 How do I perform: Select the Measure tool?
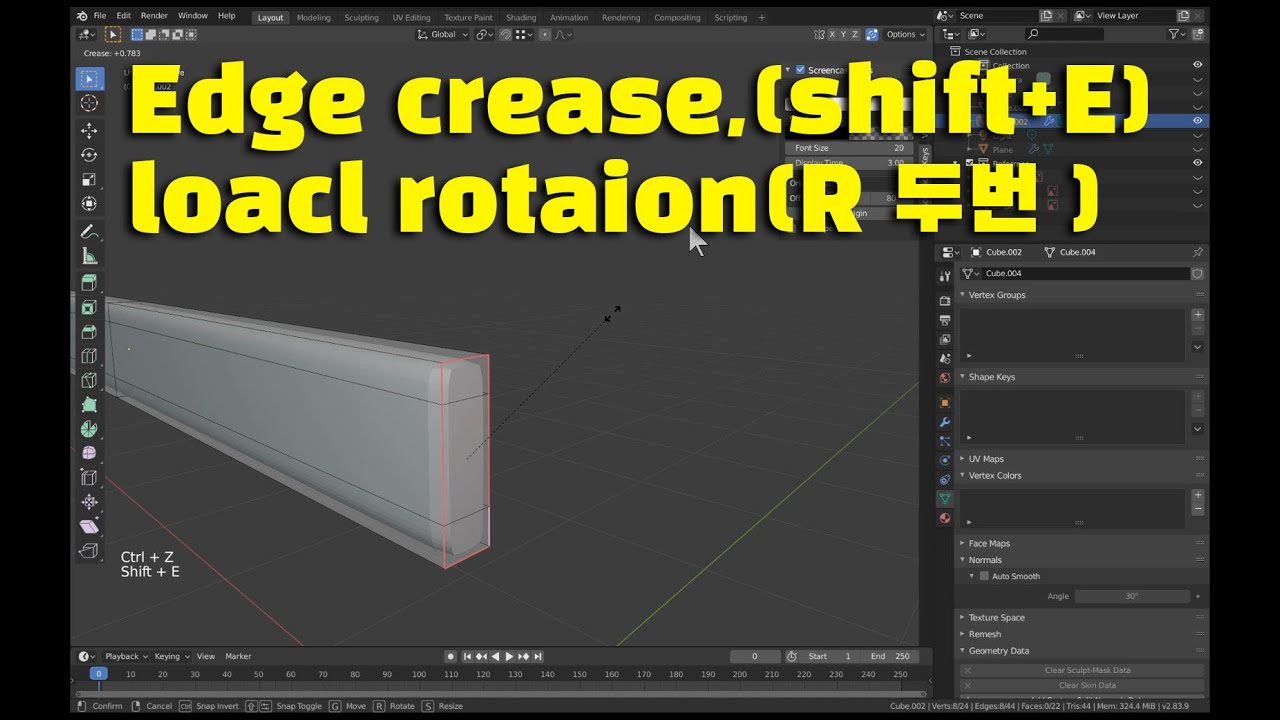[90, 256]
